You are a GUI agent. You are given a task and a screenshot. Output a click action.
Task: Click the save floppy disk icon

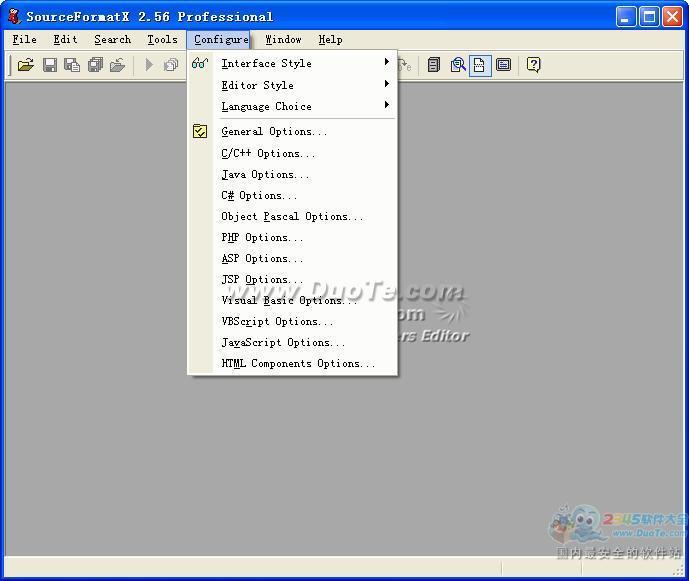coord(50,65)
